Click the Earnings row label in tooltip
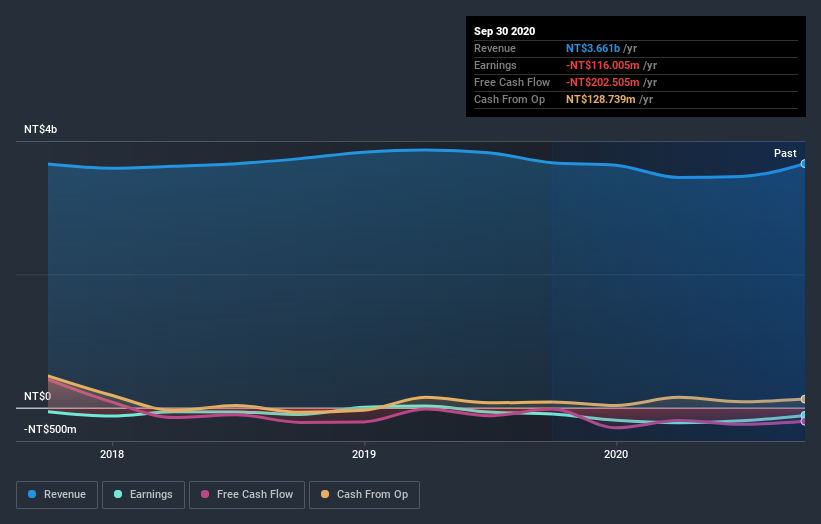Screen dimensions: 821x524 point(495,65)
